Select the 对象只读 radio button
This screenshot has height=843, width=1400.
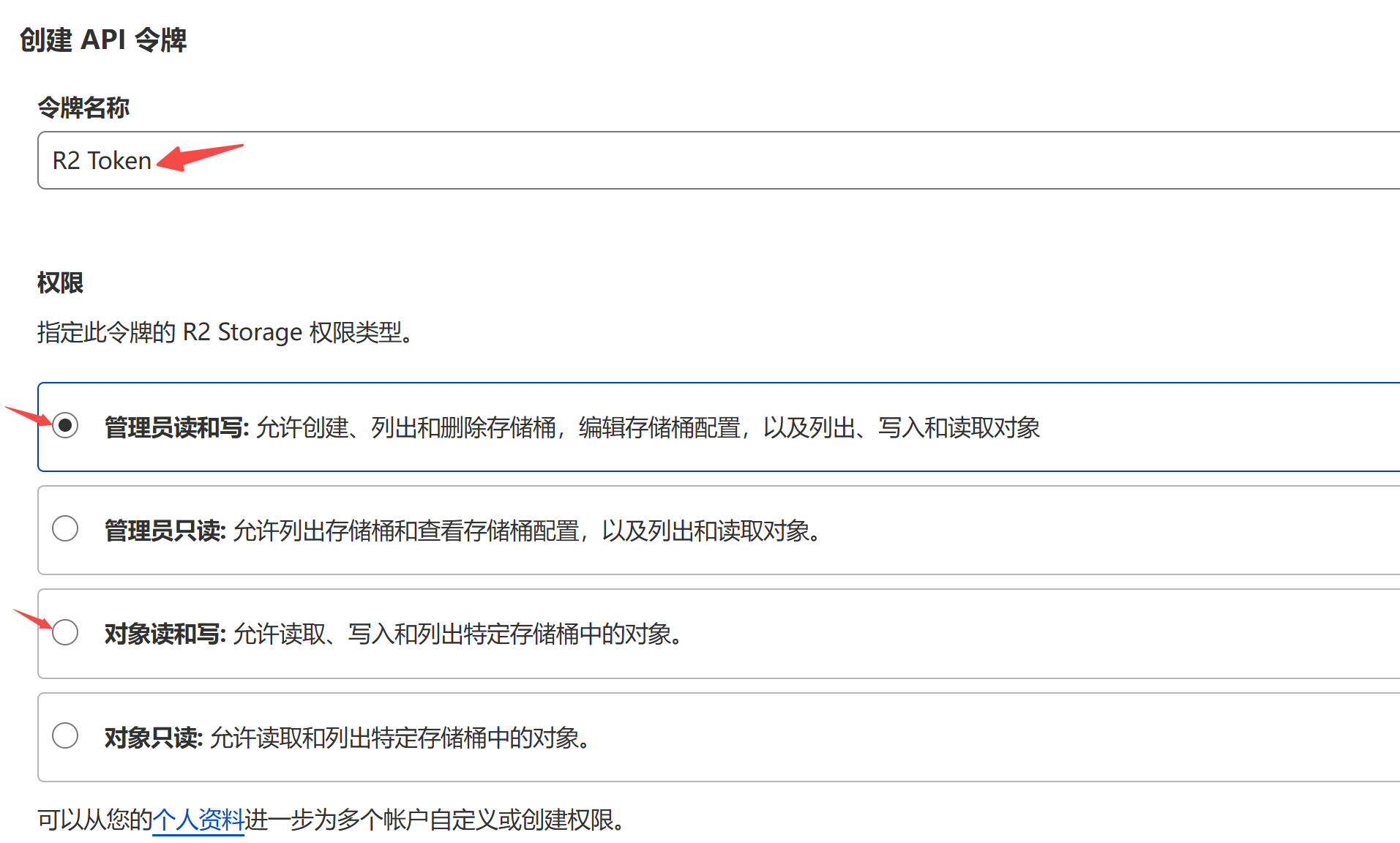pos(65,735)
